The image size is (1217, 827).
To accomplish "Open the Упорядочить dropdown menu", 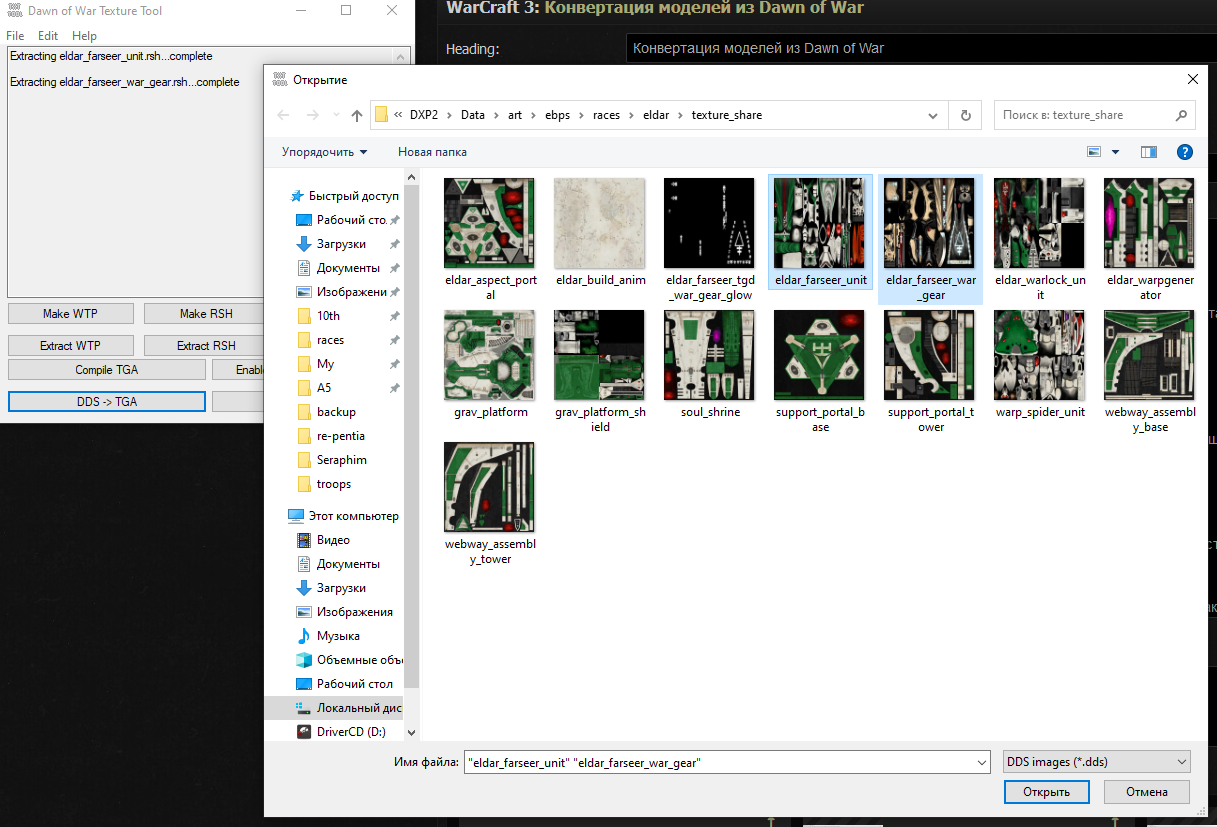I will tap(324, 152).
